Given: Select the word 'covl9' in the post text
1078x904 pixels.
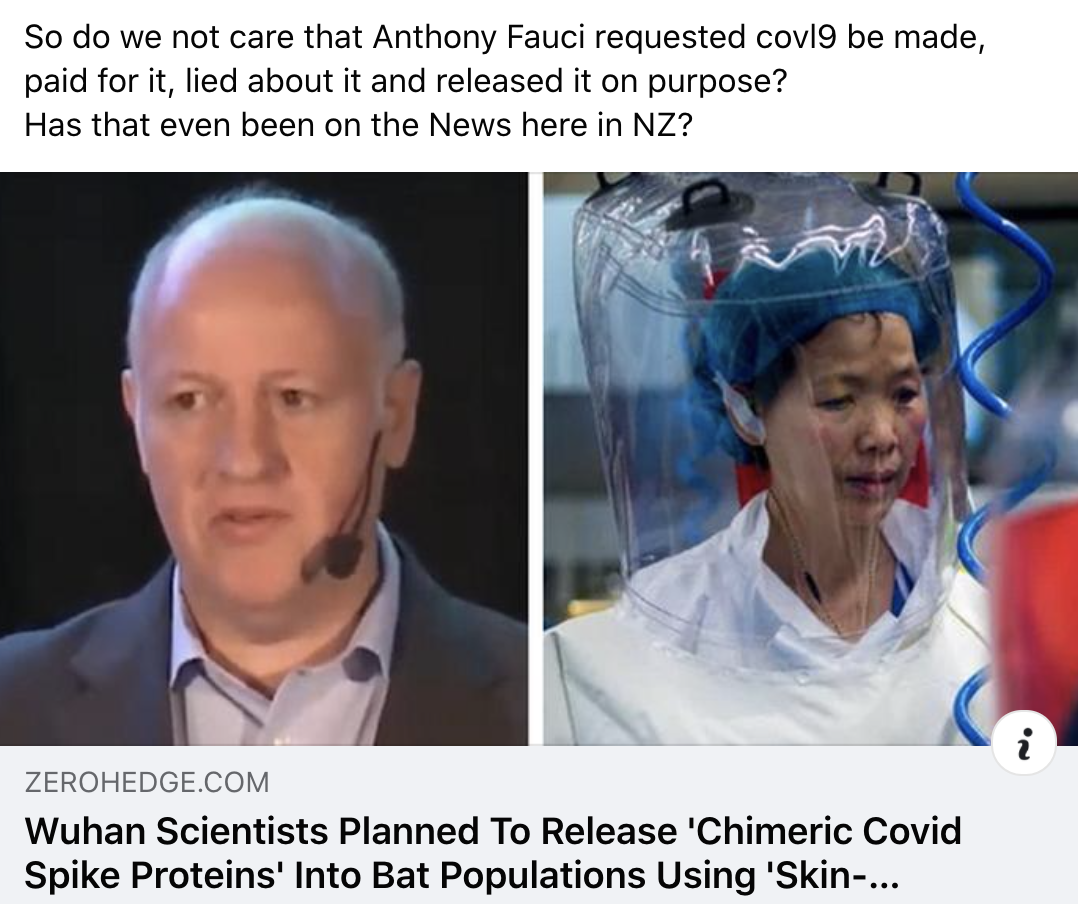Looking at the screenshot, I should click(x=796, y=38).
